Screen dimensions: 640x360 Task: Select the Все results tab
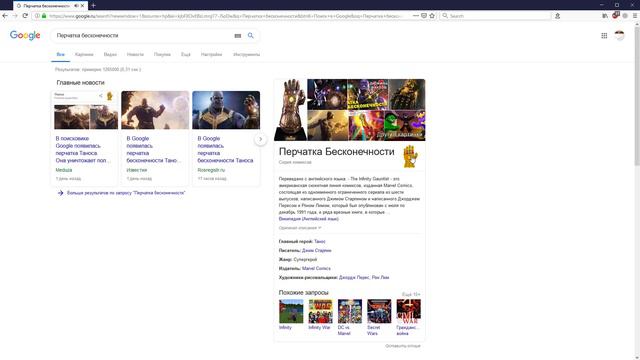pyautogui.click(x=60, y=54)
